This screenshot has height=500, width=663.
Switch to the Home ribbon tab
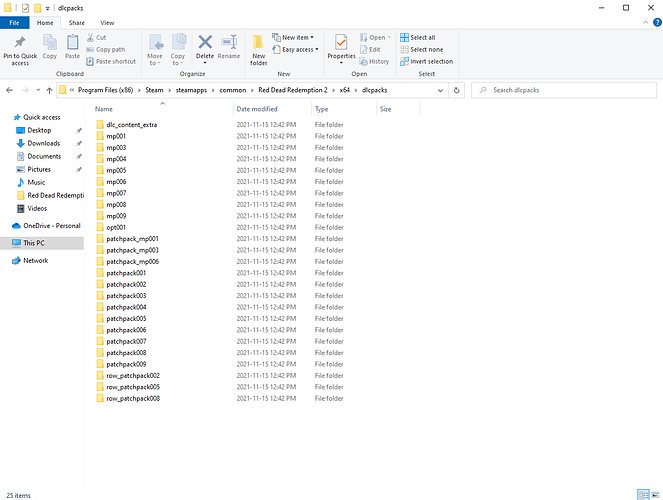45,23
